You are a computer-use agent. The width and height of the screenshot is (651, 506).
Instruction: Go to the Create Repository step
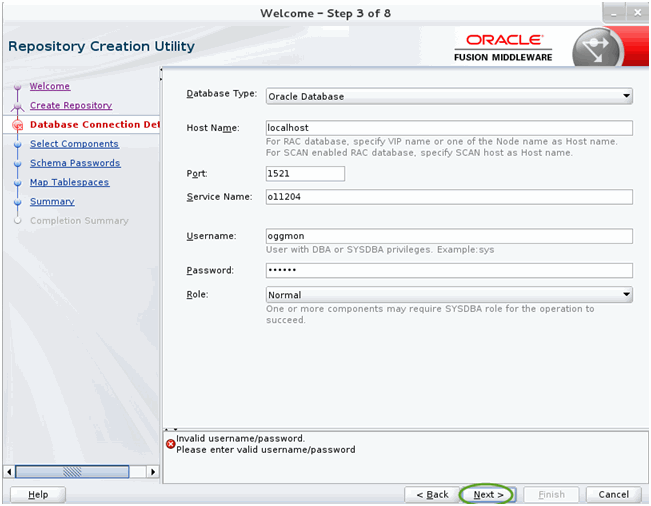pos(71,105)
